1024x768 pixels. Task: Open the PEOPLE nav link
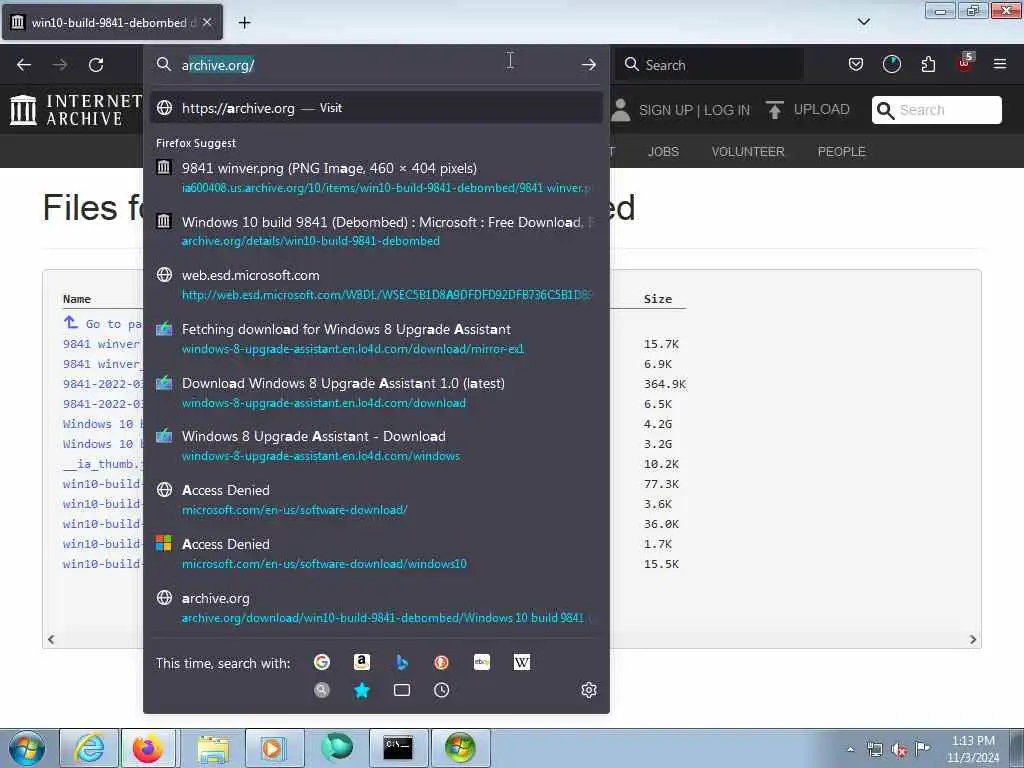click(x=841, y=152)
